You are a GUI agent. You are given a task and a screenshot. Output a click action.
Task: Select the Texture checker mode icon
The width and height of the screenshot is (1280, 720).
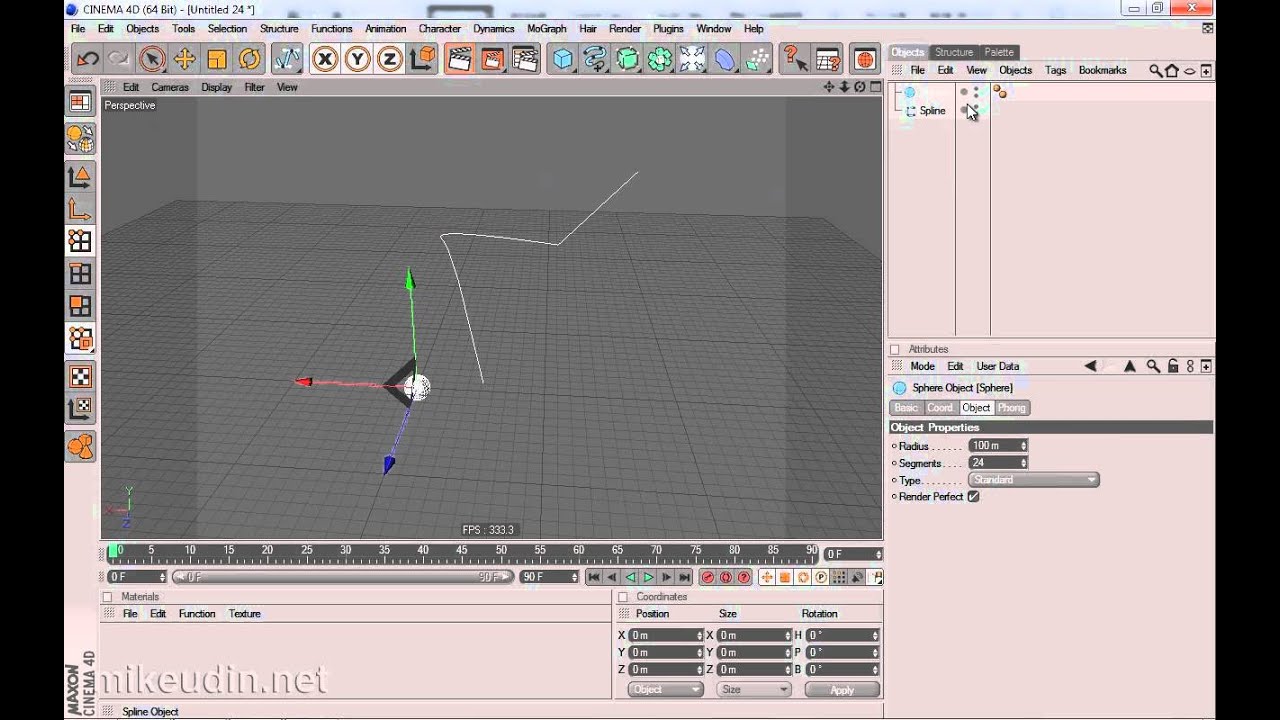(x=80, y=376)
